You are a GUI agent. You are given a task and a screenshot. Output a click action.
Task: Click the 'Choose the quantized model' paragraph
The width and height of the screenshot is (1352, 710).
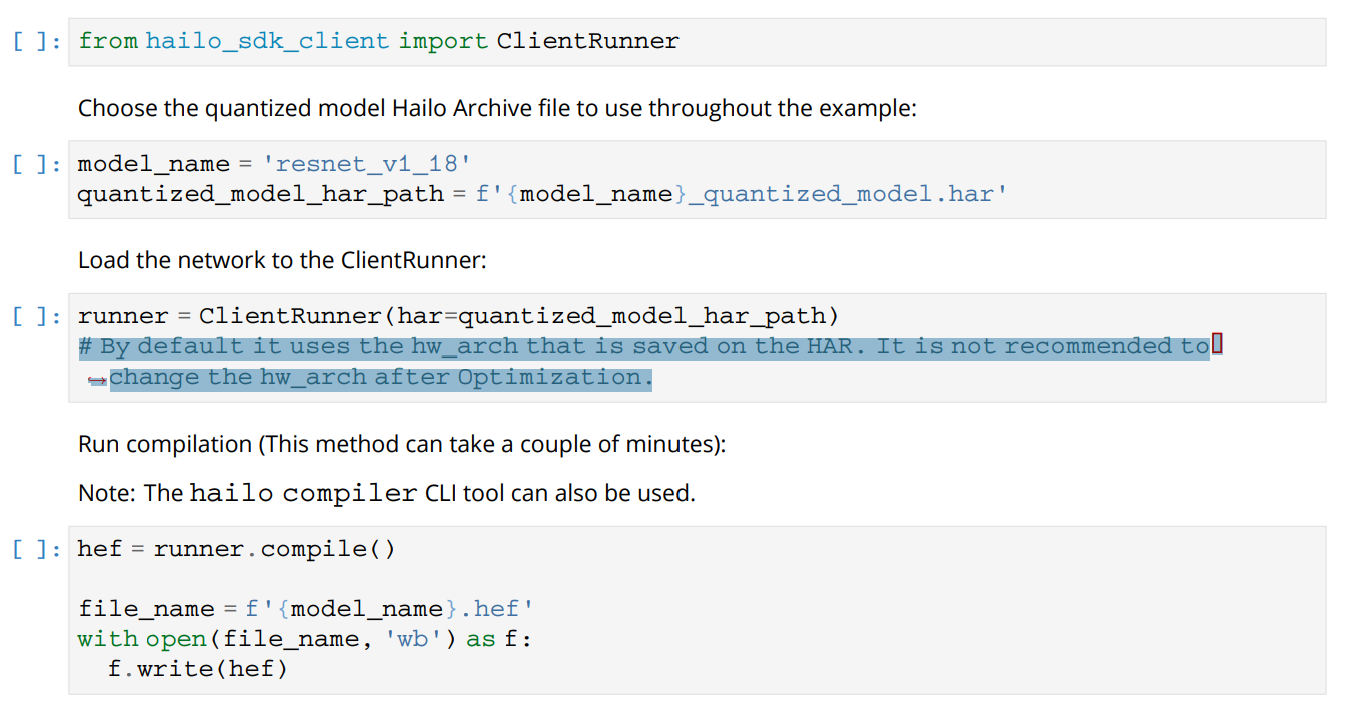(x=496, y=108)
